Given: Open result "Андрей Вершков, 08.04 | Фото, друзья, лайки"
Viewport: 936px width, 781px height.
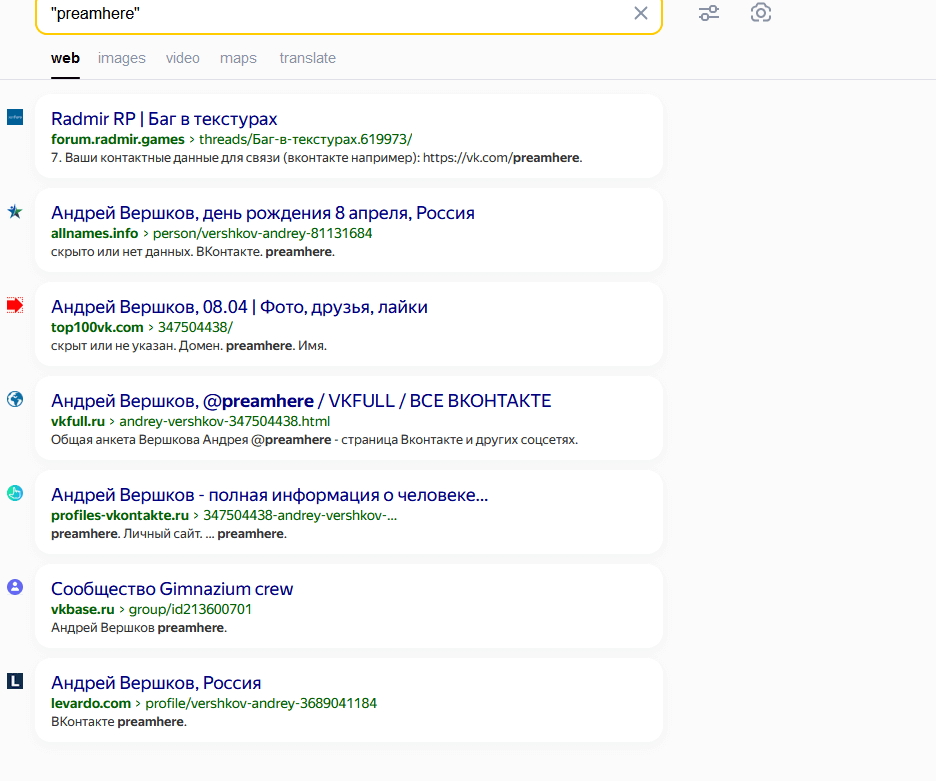Looking at the screenshot, I should [x=239, y=307].
